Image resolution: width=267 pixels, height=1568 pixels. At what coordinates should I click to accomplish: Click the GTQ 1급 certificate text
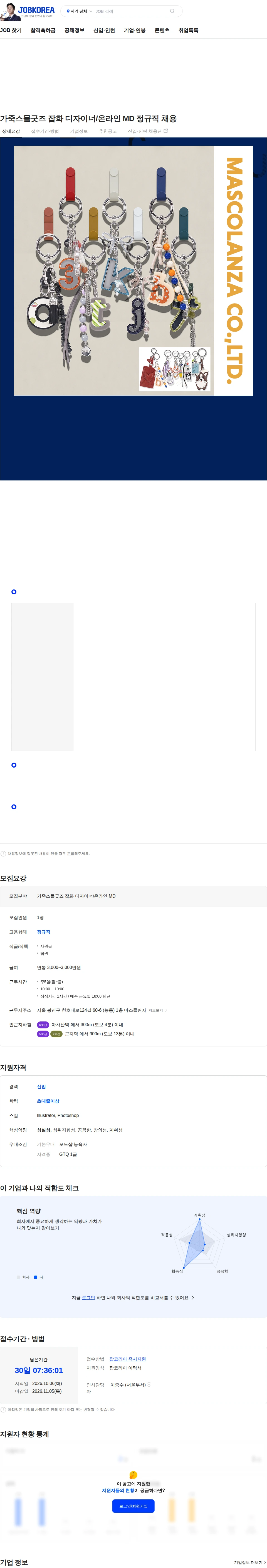[68, 1154]
